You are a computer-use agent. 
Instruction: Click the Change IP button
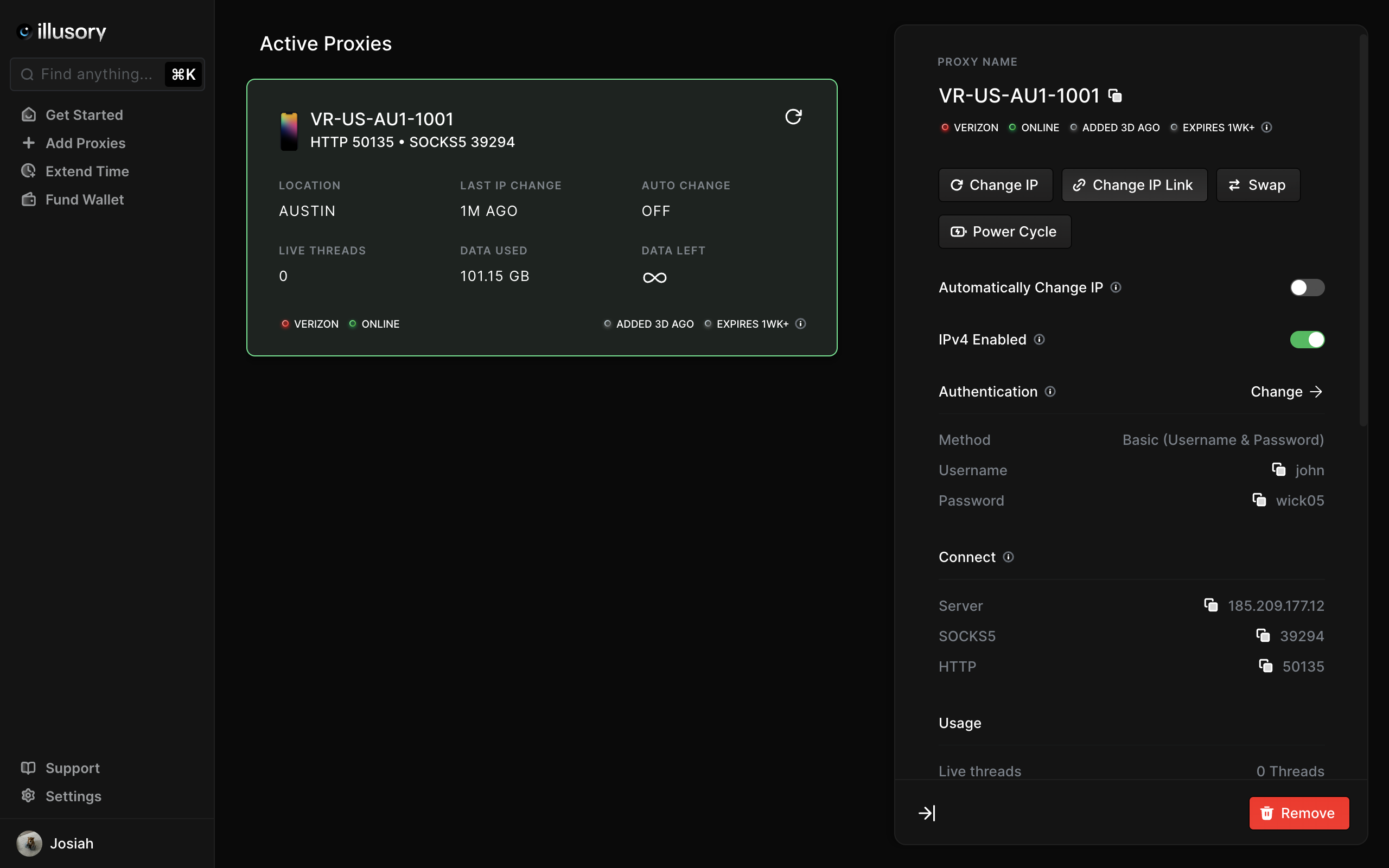(x=994, y=185)
